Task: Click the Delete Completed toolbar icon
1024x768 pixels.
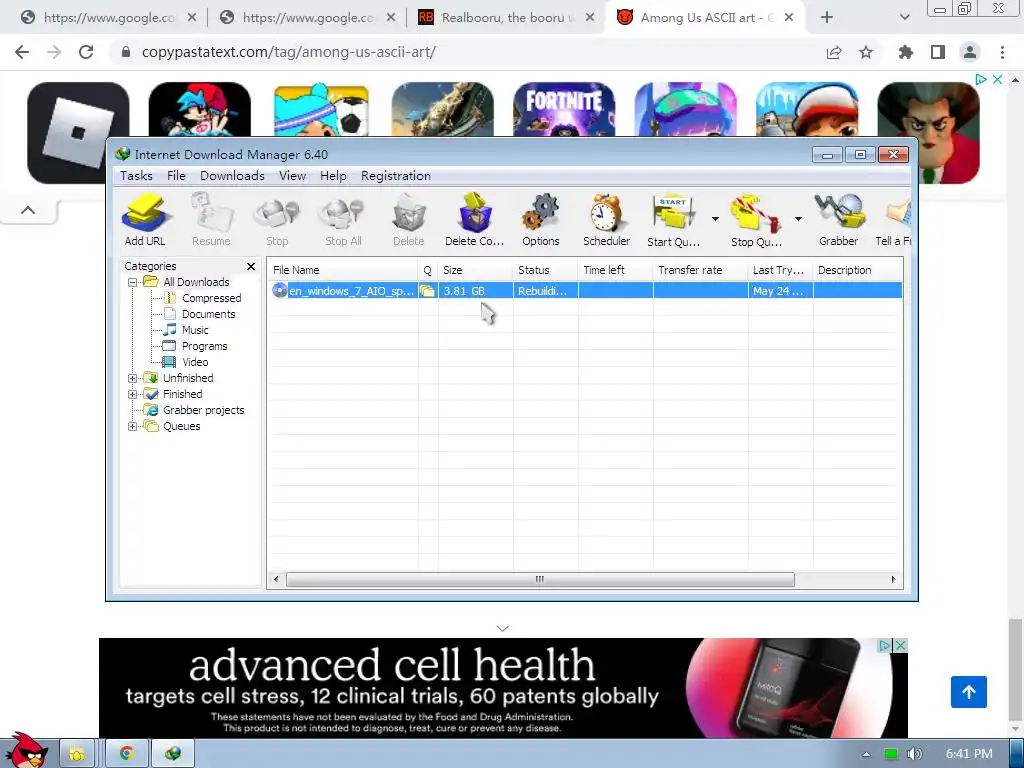Action: click(475, 220)
